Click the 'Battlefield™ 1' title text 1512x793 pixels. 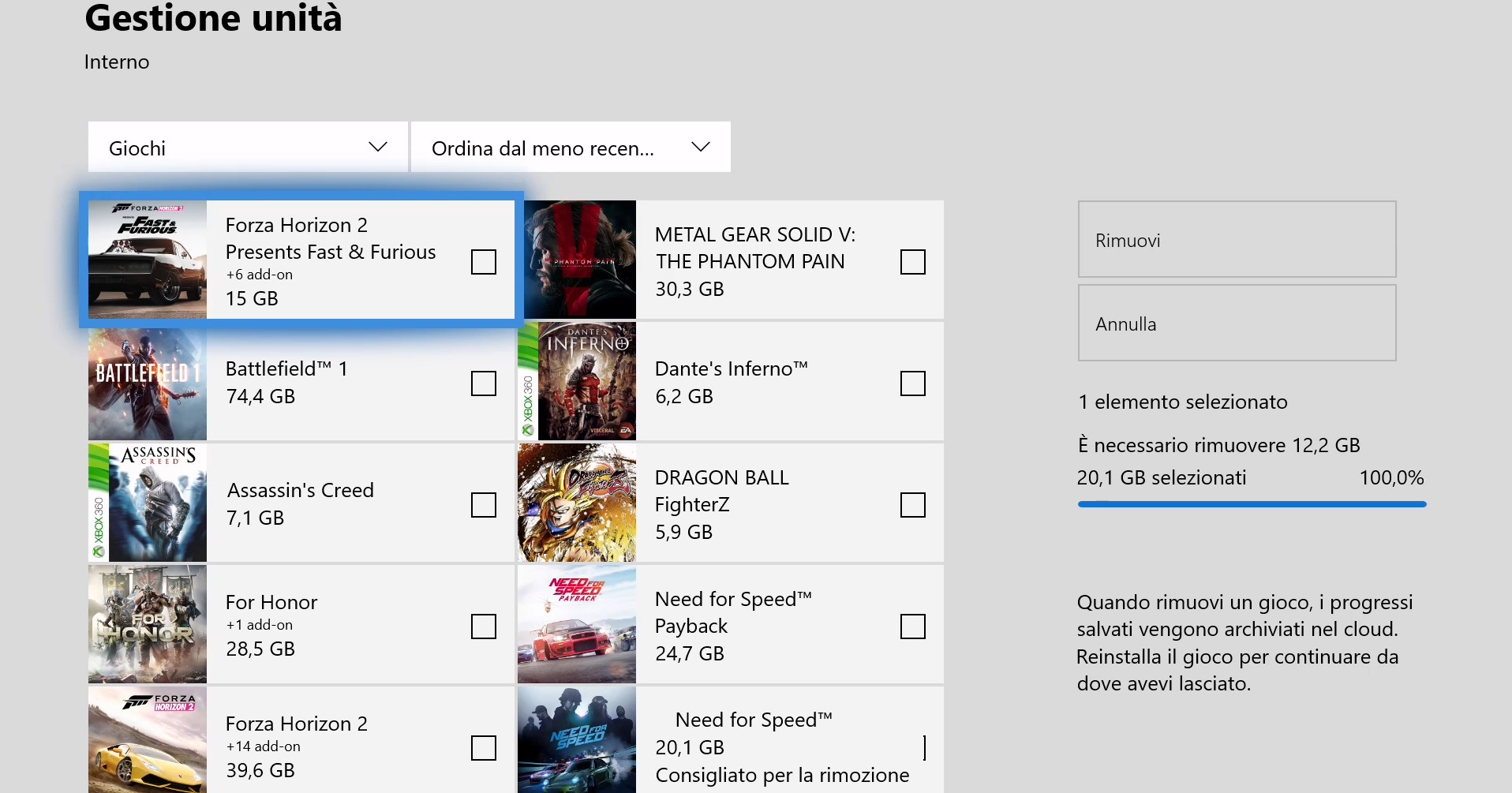pyautogui.click(x=286, y=368)
